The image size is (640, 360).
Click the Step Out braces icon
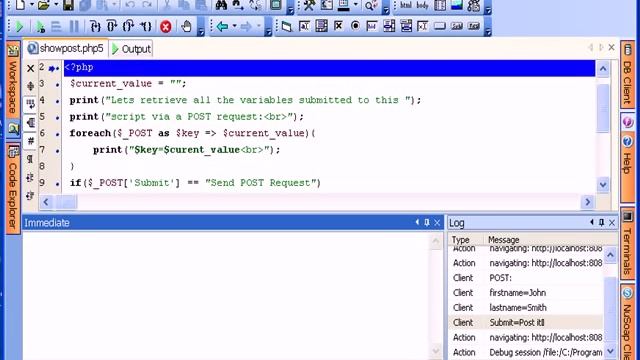[129, 27]
